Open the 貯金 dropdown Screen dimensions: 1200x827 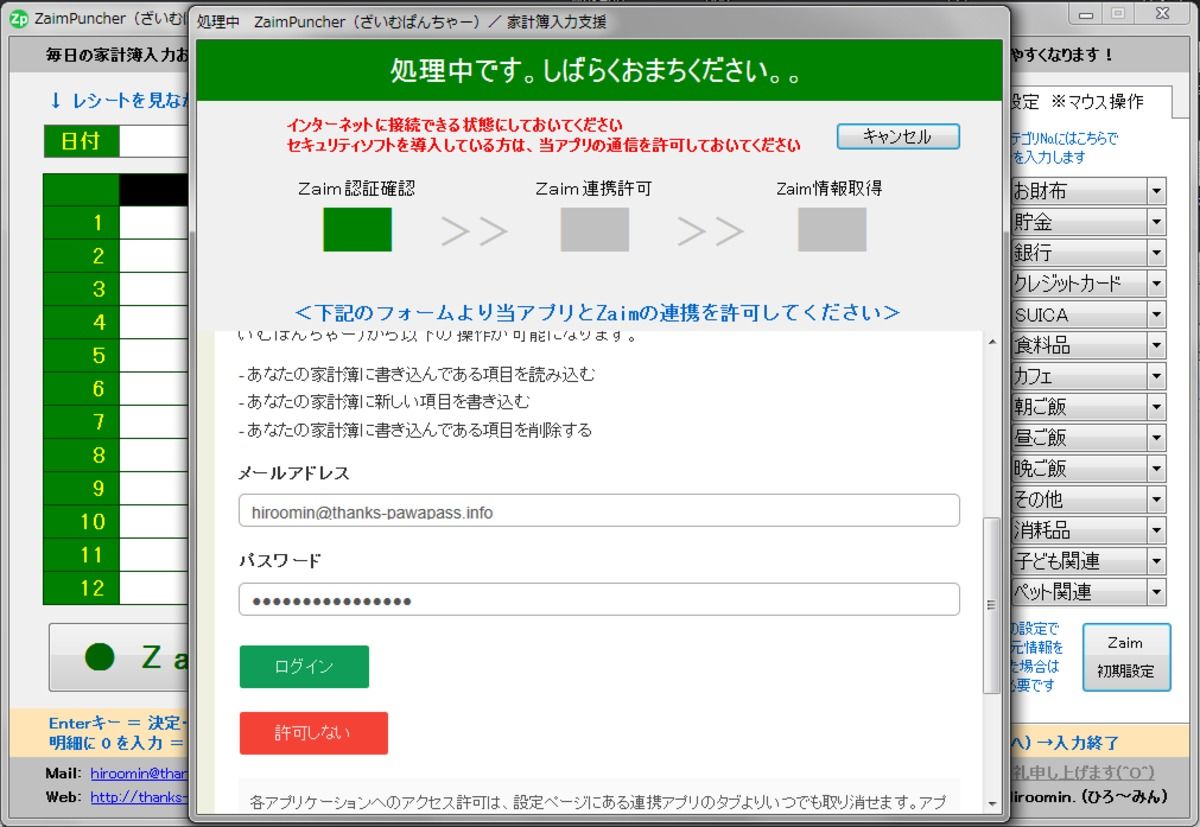click(x=1156, y=222)
